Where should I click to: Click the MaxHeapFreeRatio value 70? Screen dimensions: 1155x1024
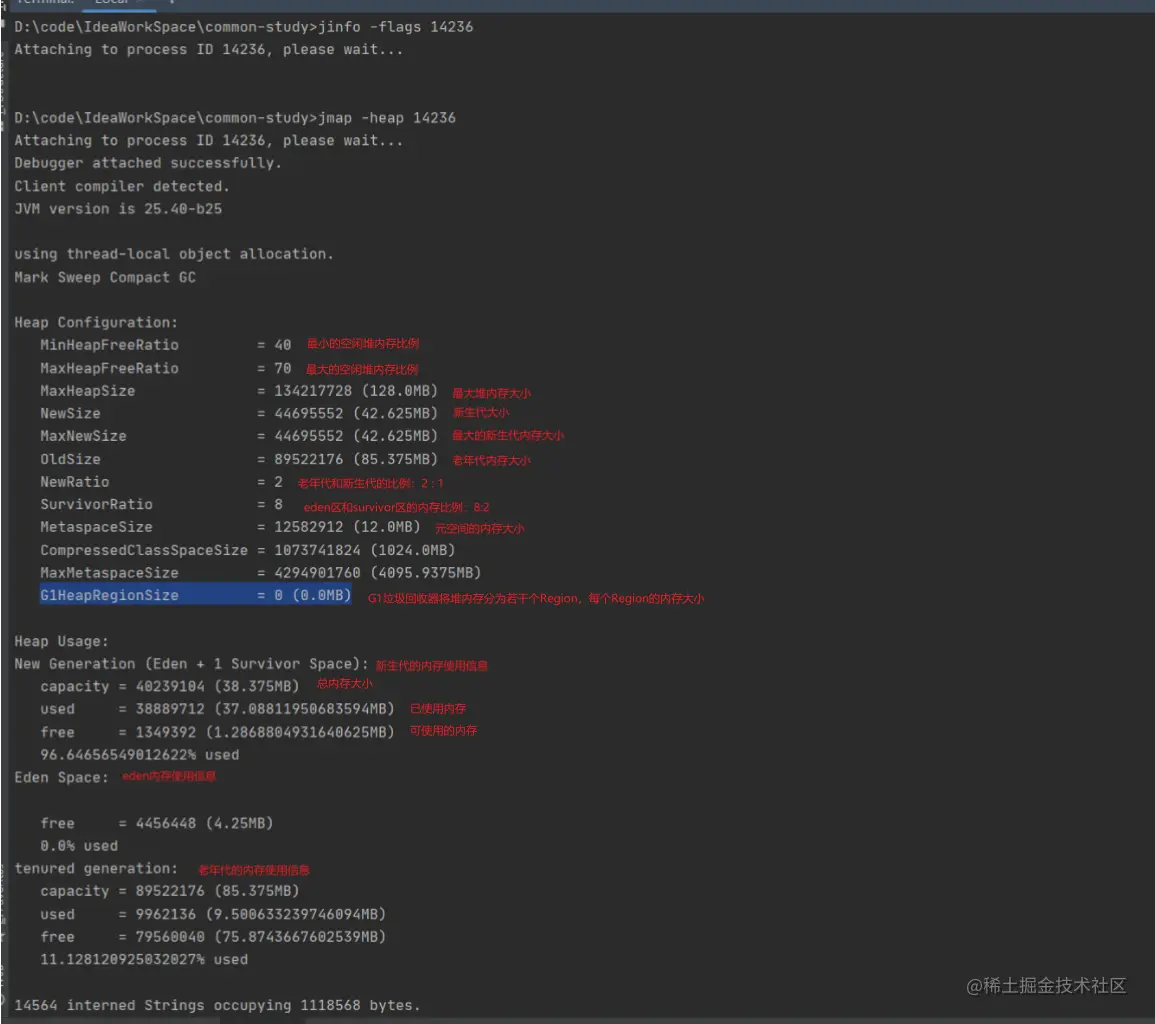click(x=283, y=368)
